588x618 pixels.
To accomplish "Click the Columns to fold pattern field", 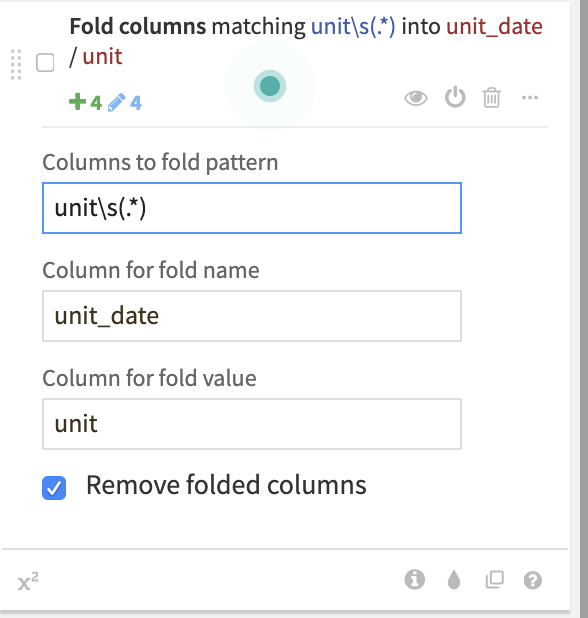I will [x=252, y=208].
